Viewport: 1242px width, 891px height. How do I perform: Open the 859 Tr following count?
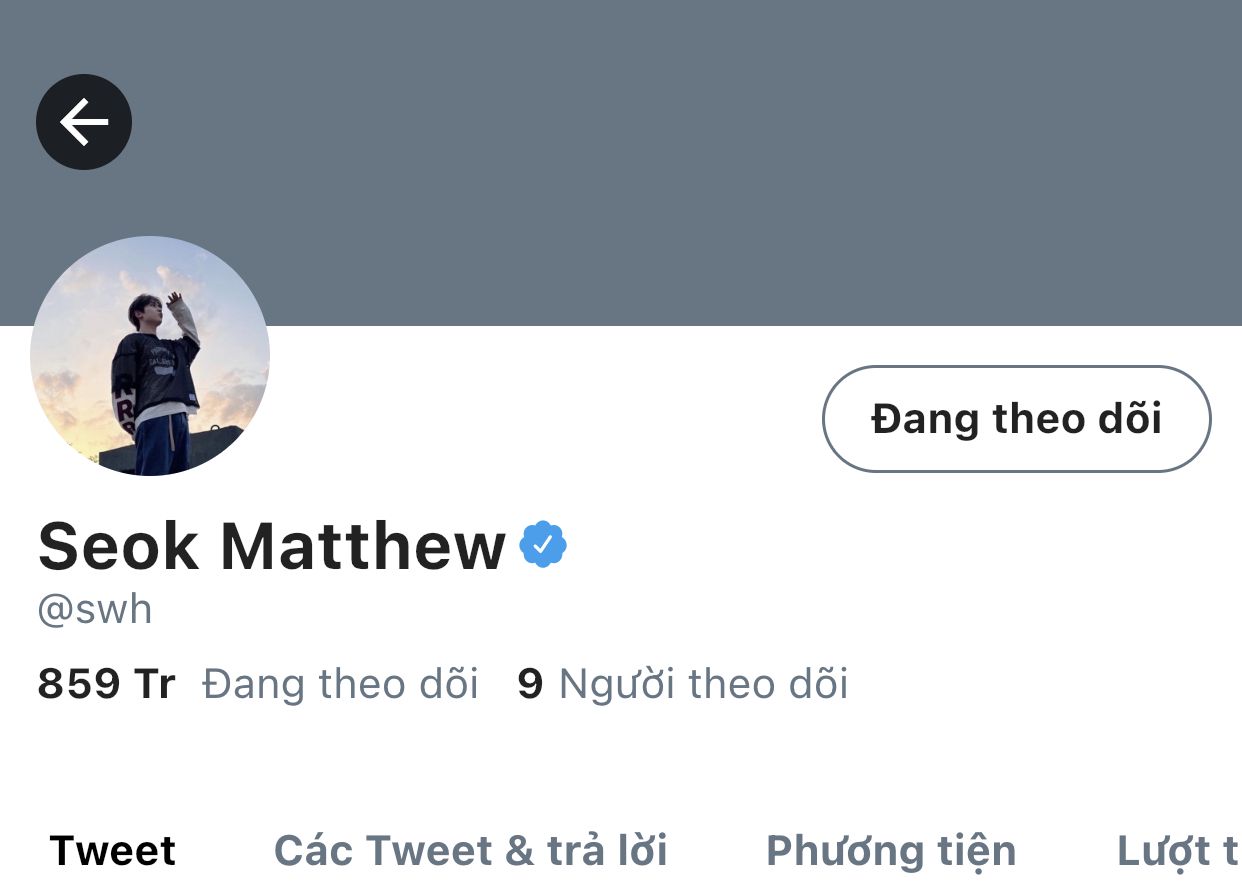click(106, 684)
